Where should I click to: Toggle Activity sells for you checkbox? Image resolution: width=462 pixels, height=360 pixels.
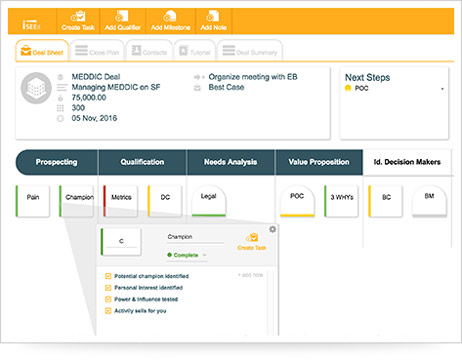tap(108, 311)
